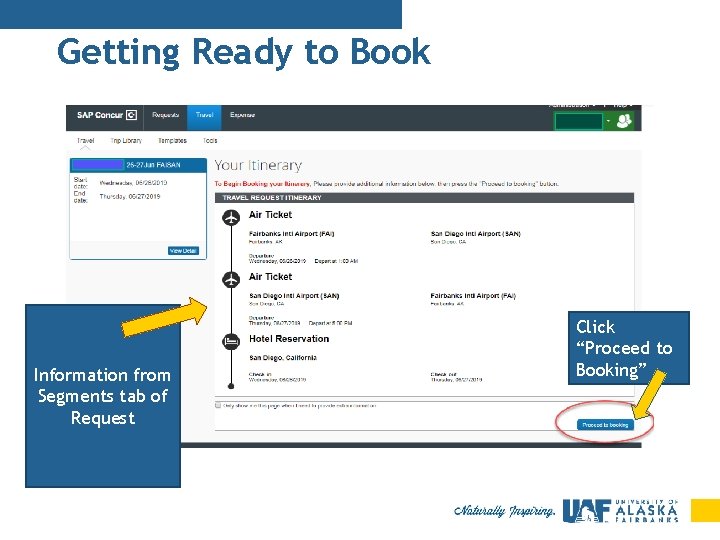Open the Tools sub-tab
Screen dimensions: 720x540
[x=210, y=141]
